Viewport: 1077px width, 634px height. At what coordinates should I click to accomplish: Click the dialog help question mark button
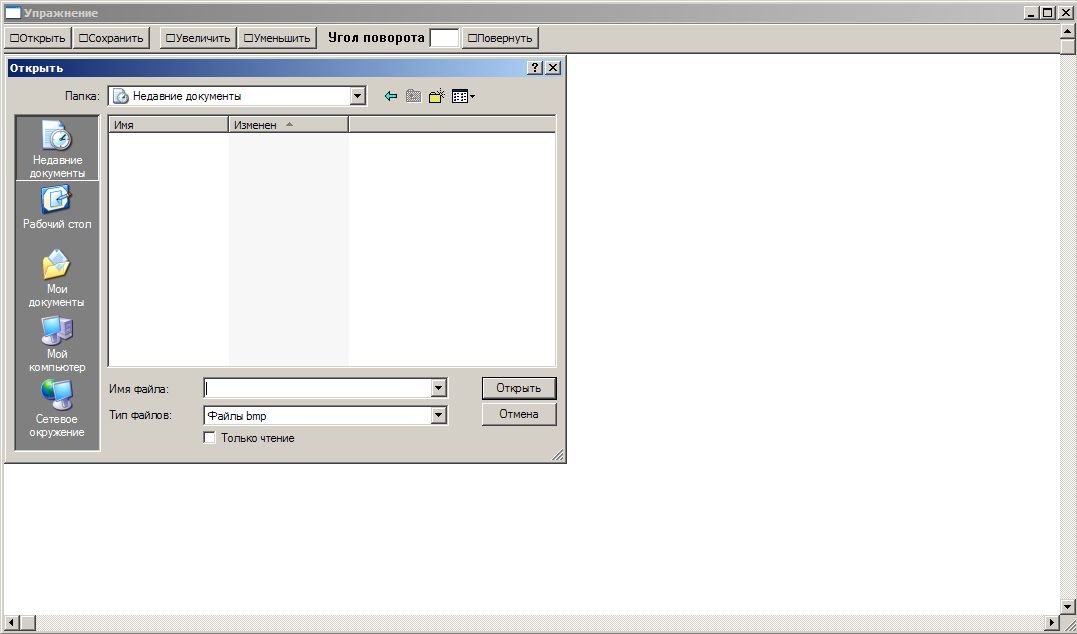click(x=535, y=68)
